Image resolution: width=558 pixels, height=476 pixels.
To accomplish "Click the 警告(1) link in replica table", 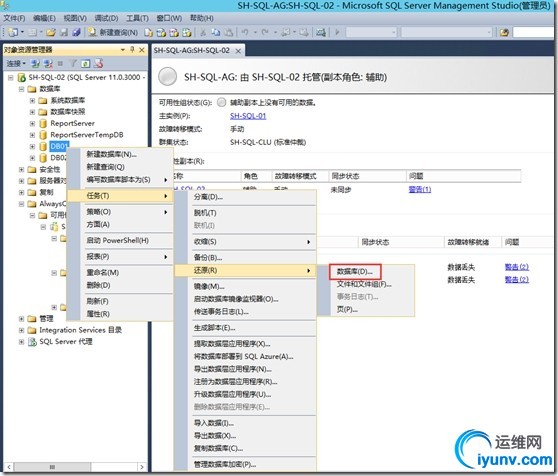I will 420,189.
